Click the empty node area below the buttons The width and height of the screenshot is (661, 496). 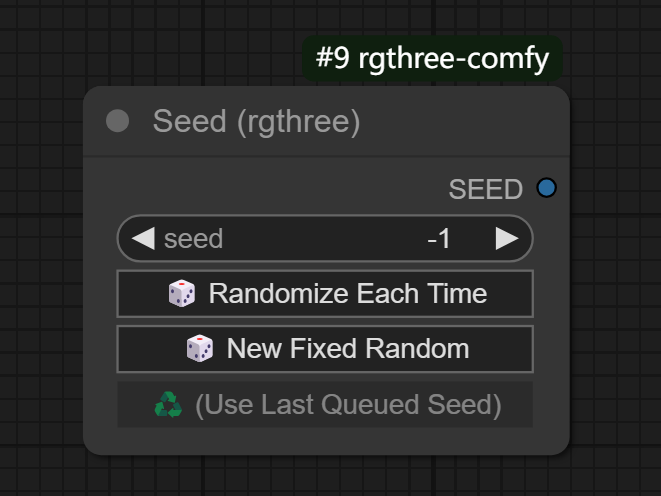325,441
